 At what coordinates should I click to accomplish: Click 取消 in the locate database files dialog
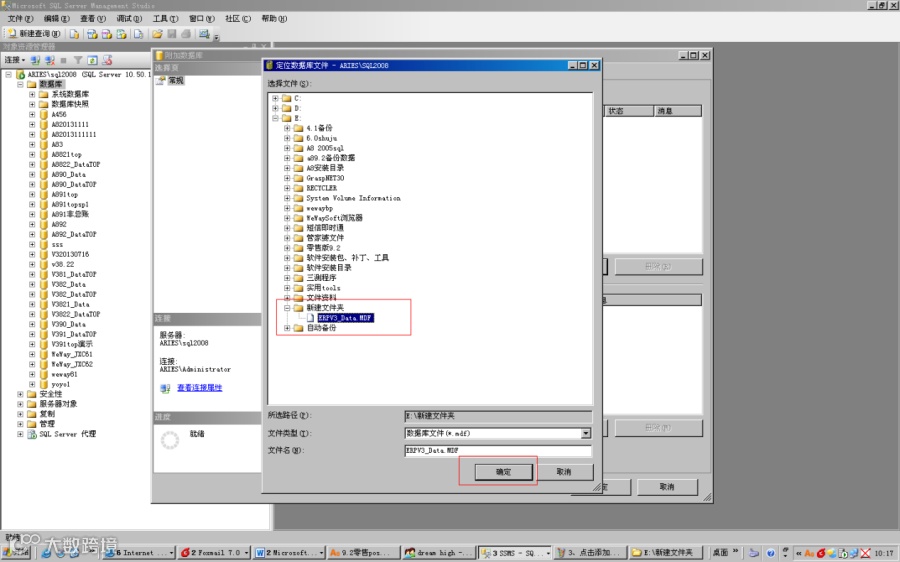(564, 472)
